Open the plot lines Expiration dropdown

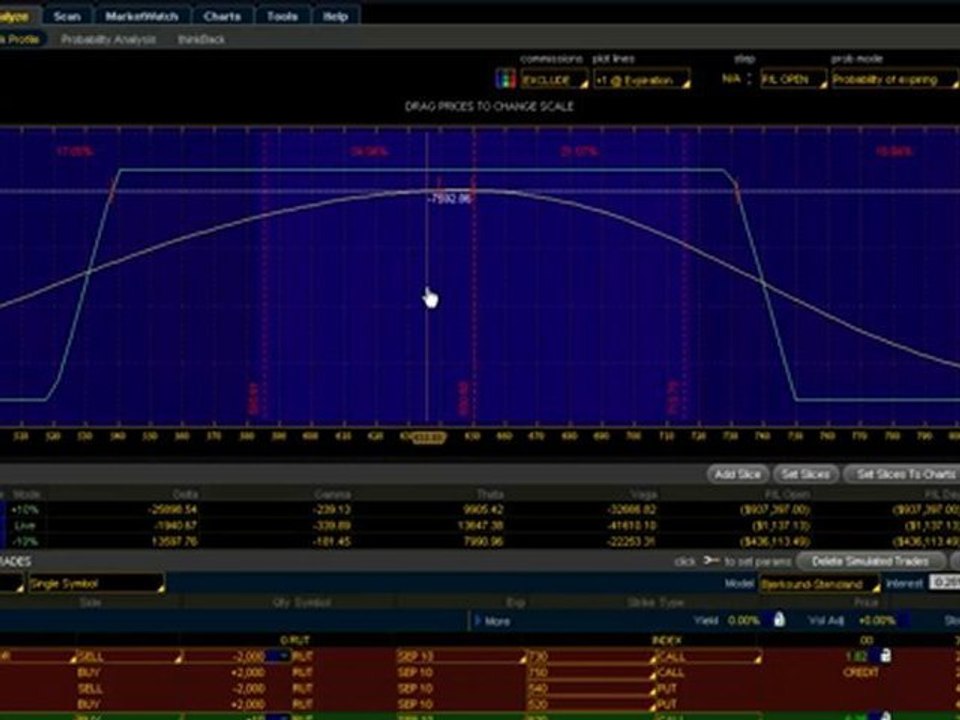click(x=642, y=80)
